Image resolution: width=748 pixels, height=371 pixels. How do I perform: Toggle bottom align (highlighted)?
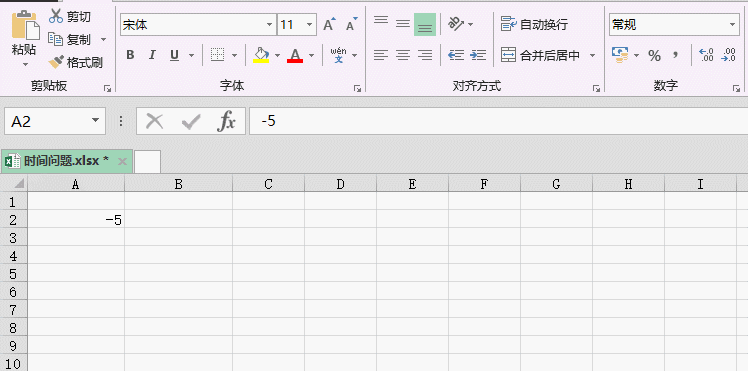point(425,25)
